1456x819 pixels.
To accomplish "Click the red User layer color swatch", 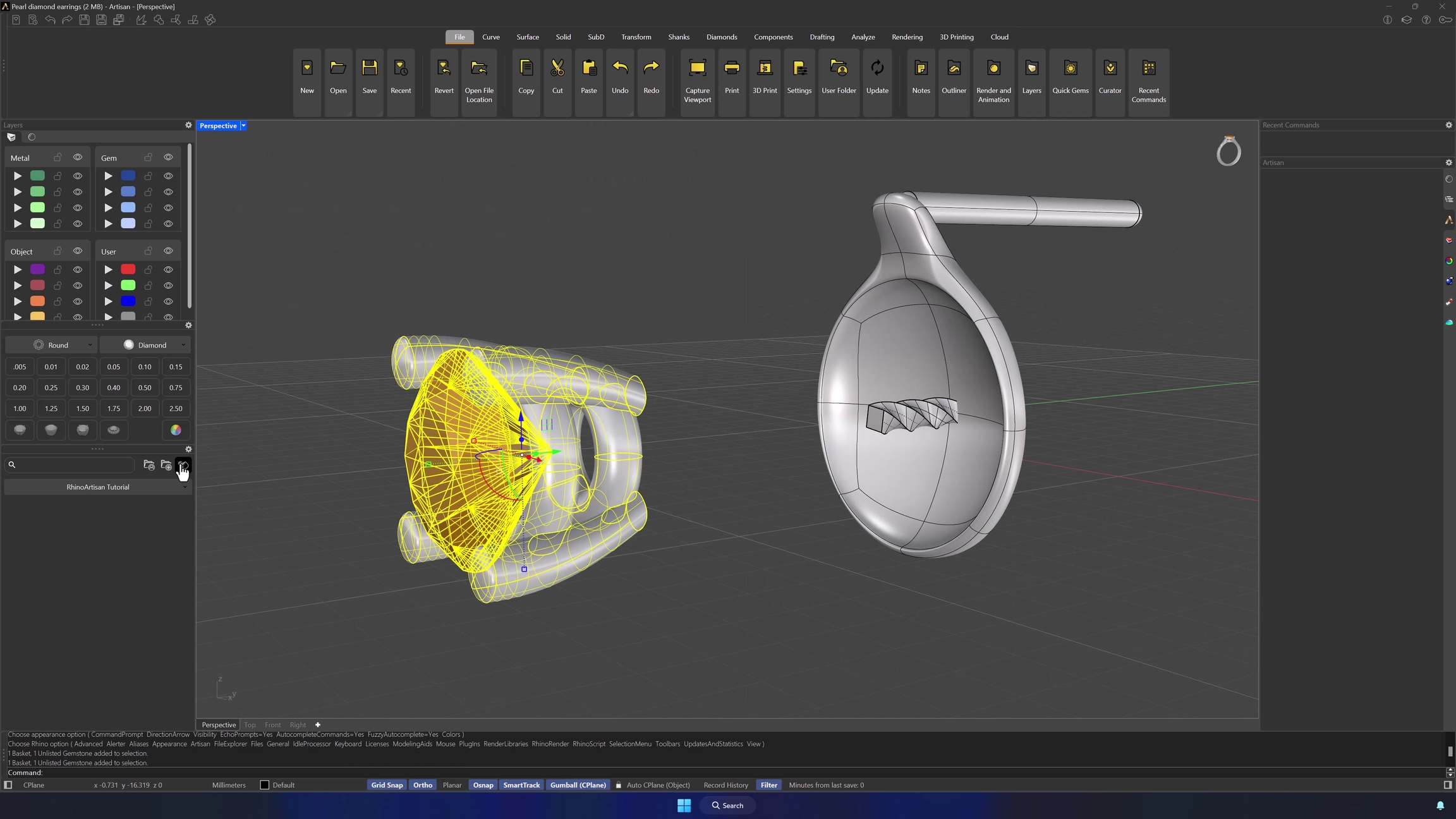I will pyautogui.click(x=128, y=269).
